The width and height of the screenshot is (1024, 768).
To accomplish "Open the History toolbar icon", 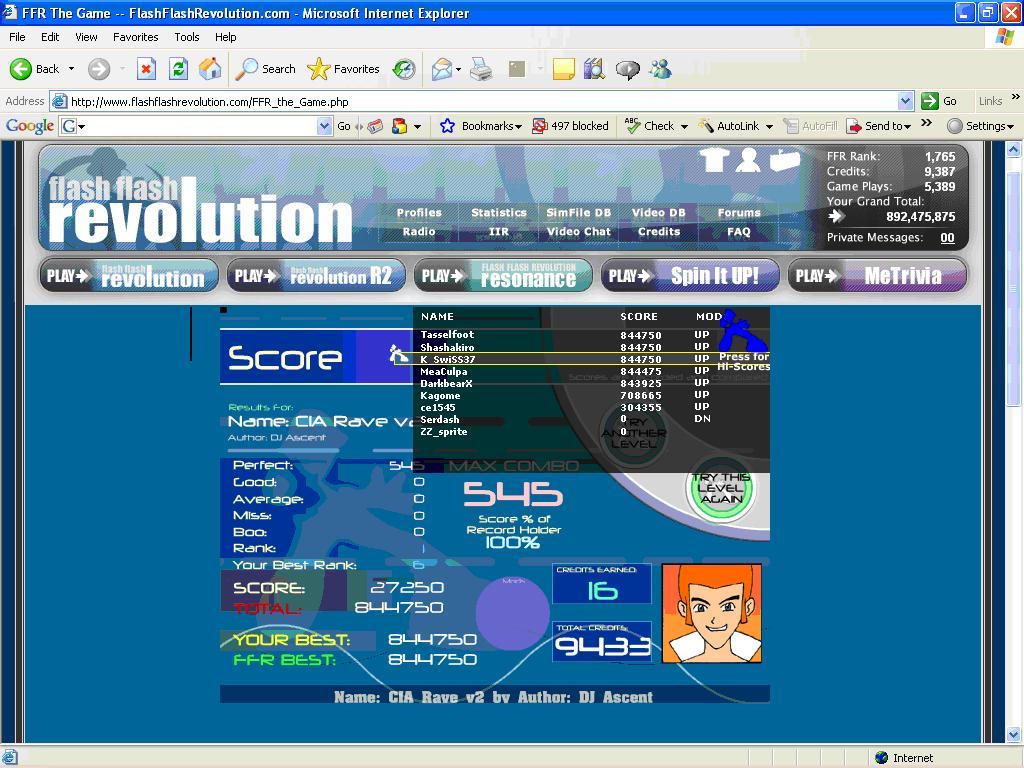I will (404, 69).
